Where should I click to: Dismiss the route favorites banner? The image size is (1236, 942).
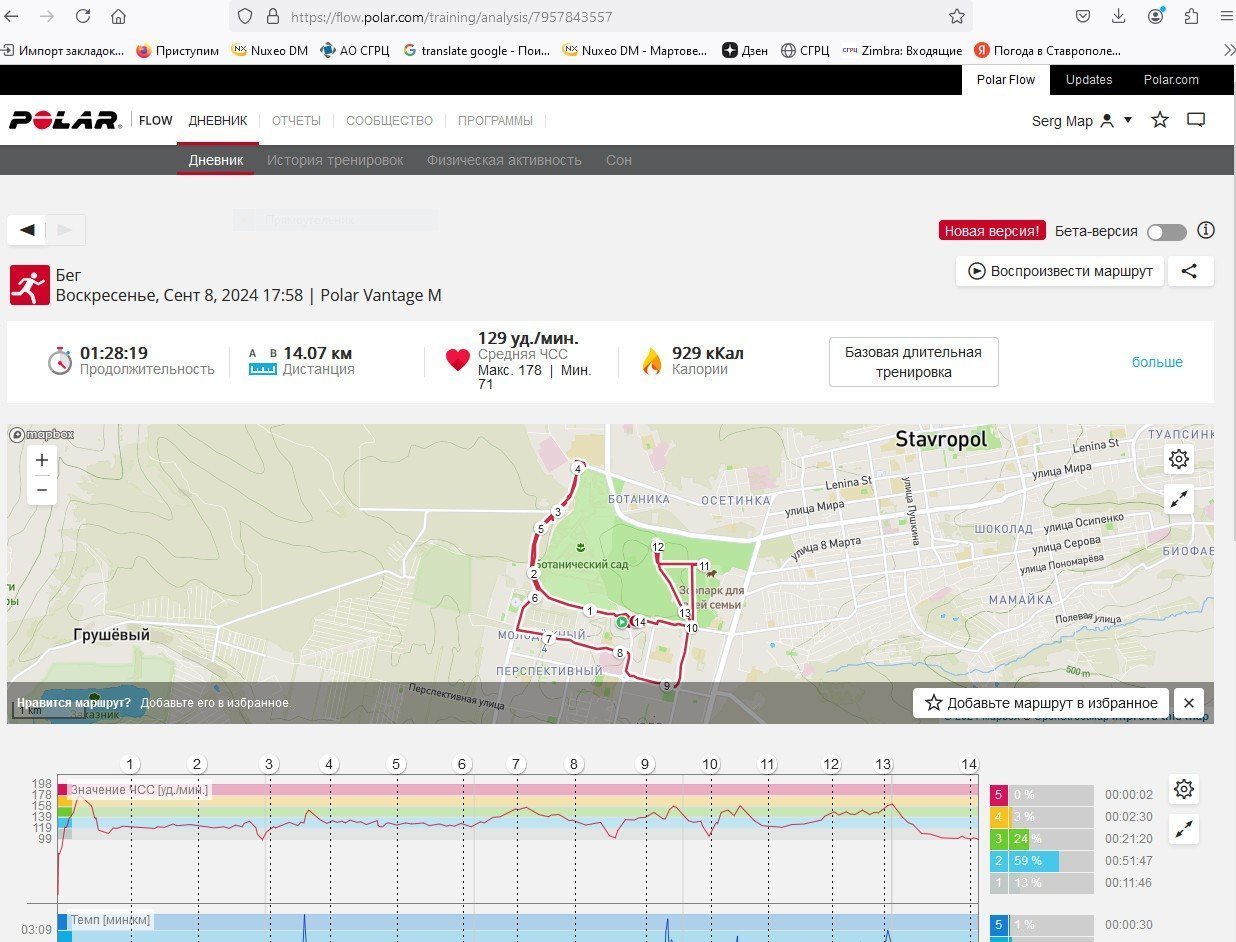coord(1189,703)
